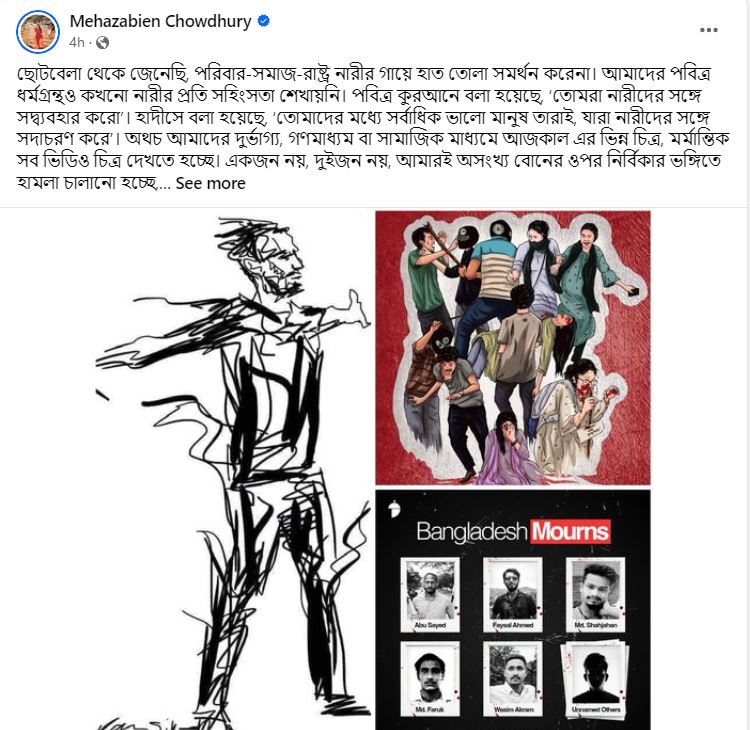The image size is (750, 730).
Task: Open the 4h timestamp link
Action: coord(77,43)
